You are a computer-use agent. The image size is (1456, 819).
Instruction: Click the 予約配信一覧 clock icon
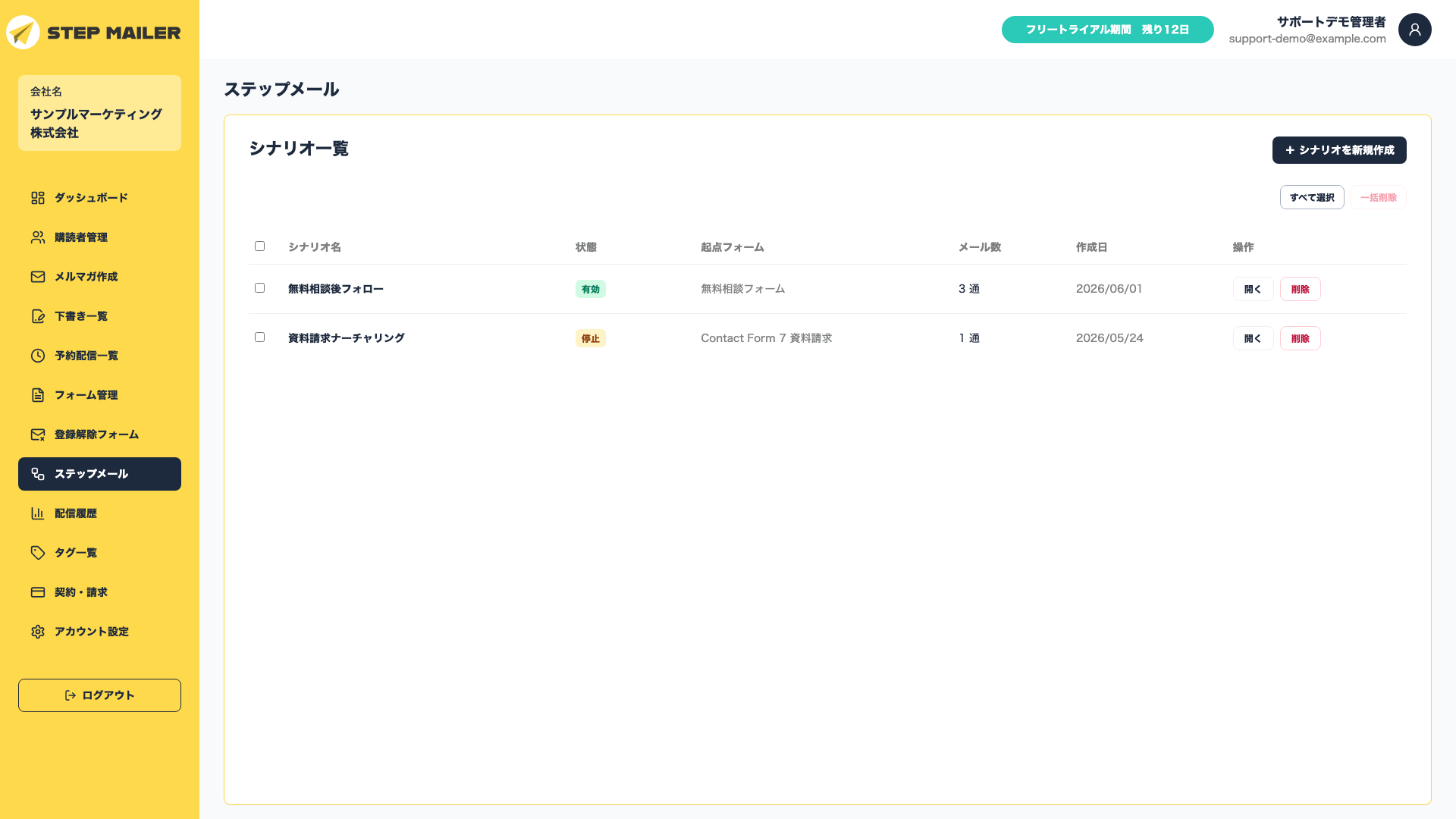click(x=38, y=356)
